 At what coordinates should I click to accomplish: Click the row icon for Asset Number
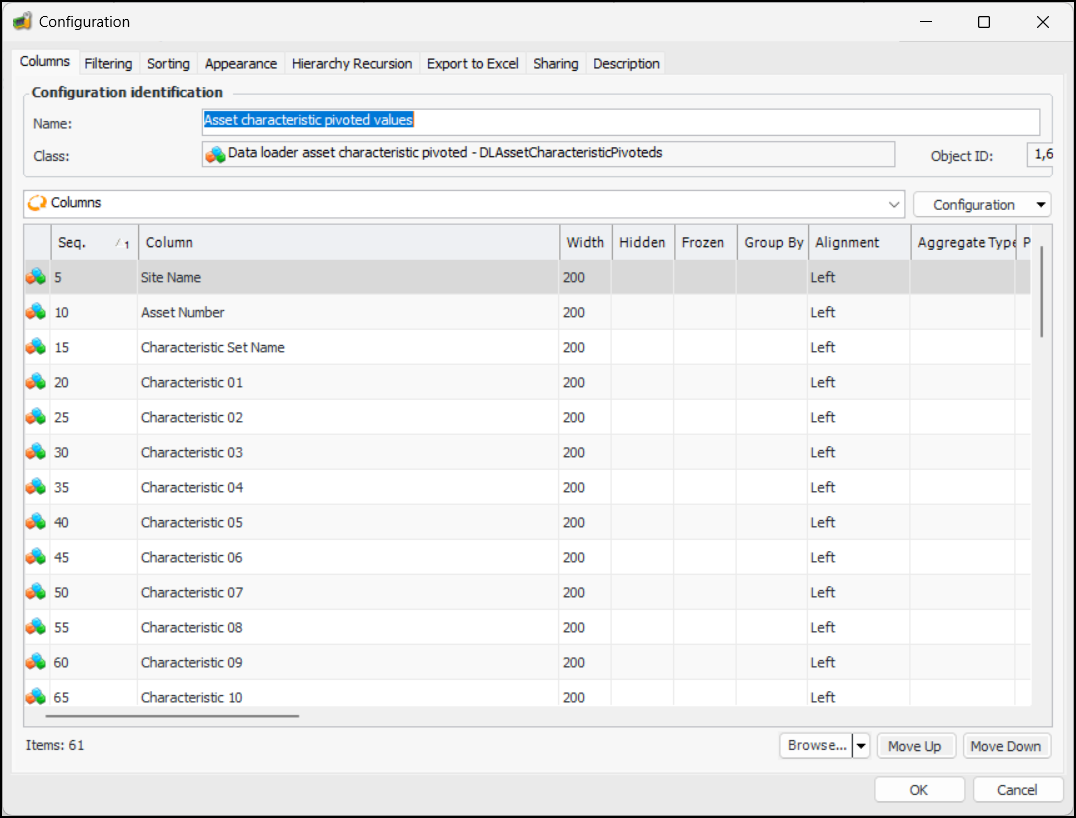pos(36,312)
